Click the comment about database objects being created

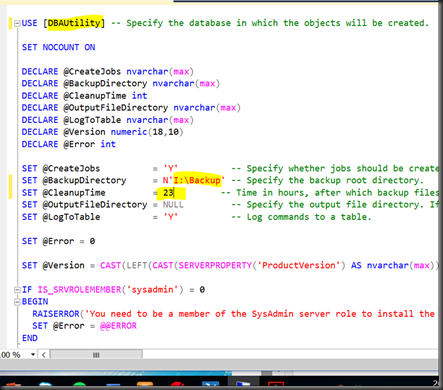coord(269,23)
